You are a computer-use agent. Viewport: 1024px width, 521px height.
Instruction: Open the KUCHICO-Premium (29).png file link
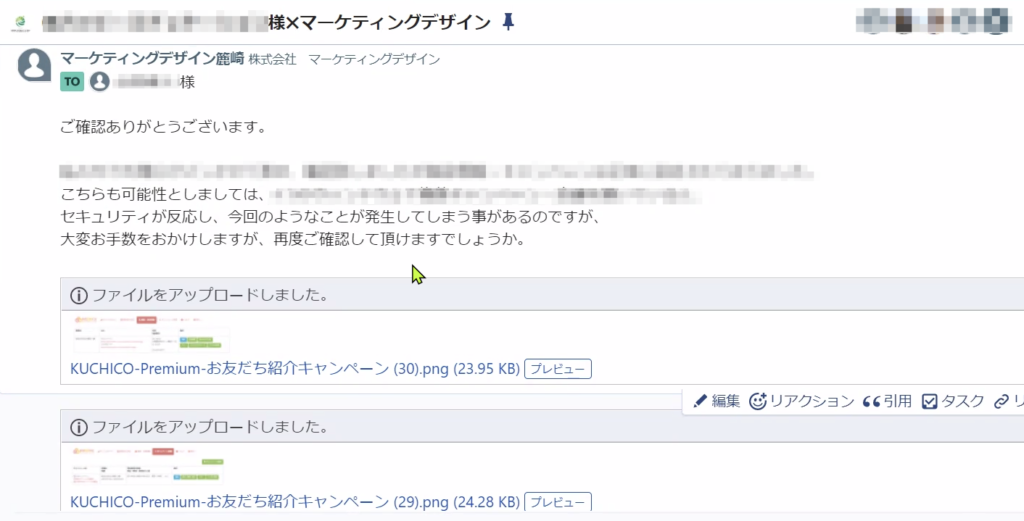pyautogui.click(x=295, y=502)
